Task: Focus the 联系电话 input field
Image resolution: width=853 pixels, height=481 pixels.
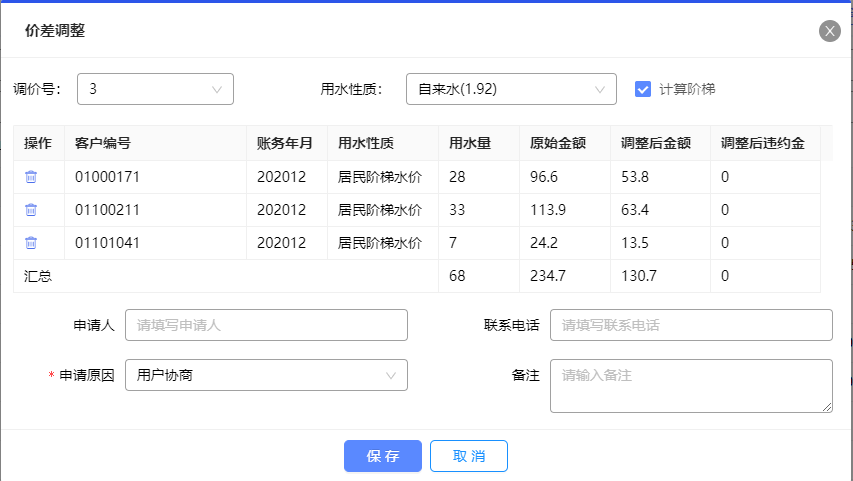Action: click(691, 325)
